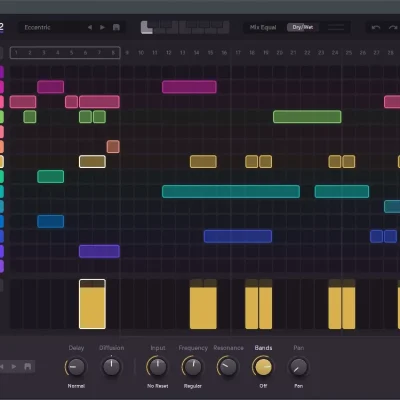
Task: Select the small blue block at step 27
Action: [376, 236]
